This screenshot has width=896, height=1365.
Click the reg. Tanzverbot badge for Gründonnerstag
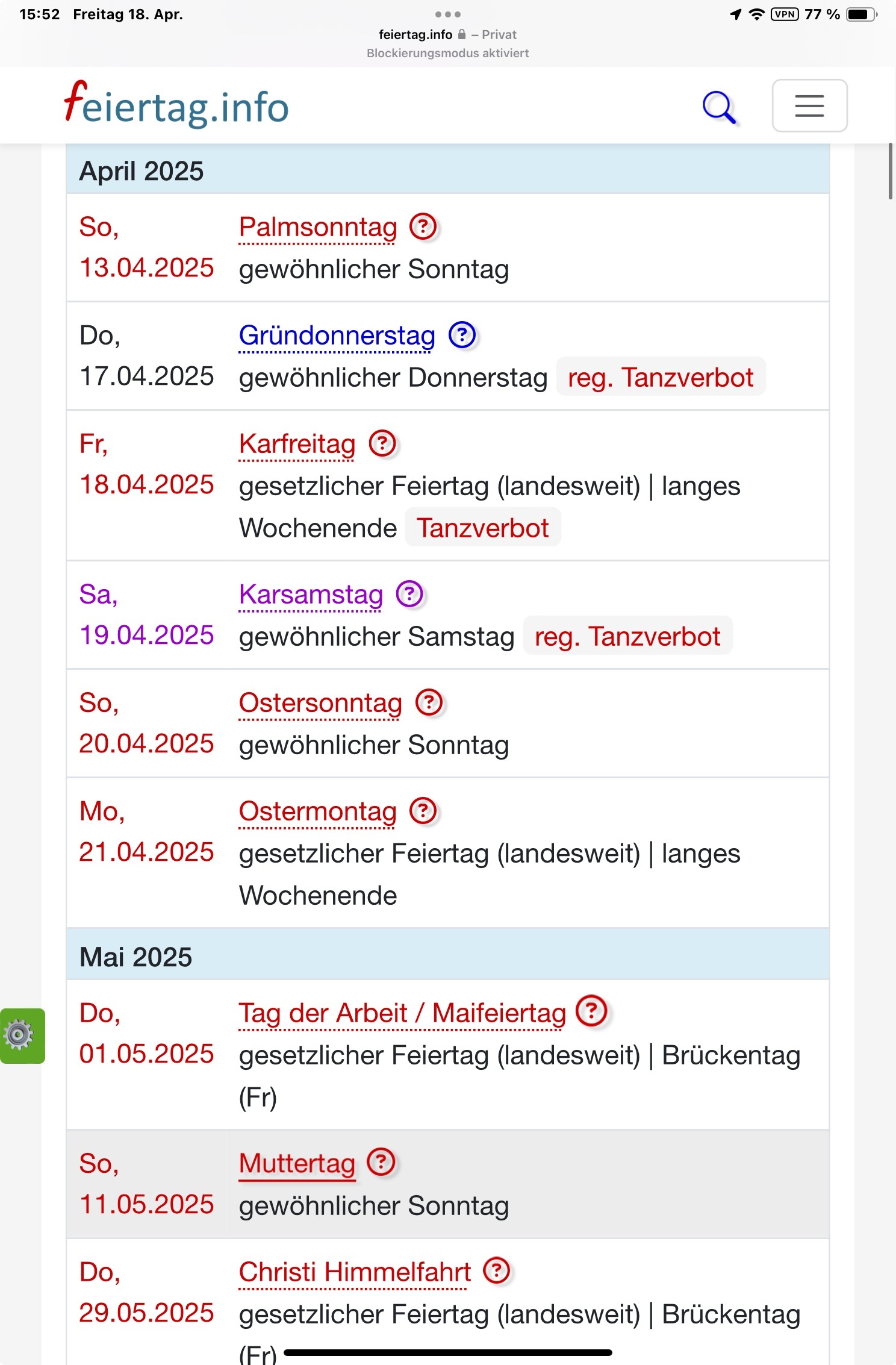coord(661,378)
